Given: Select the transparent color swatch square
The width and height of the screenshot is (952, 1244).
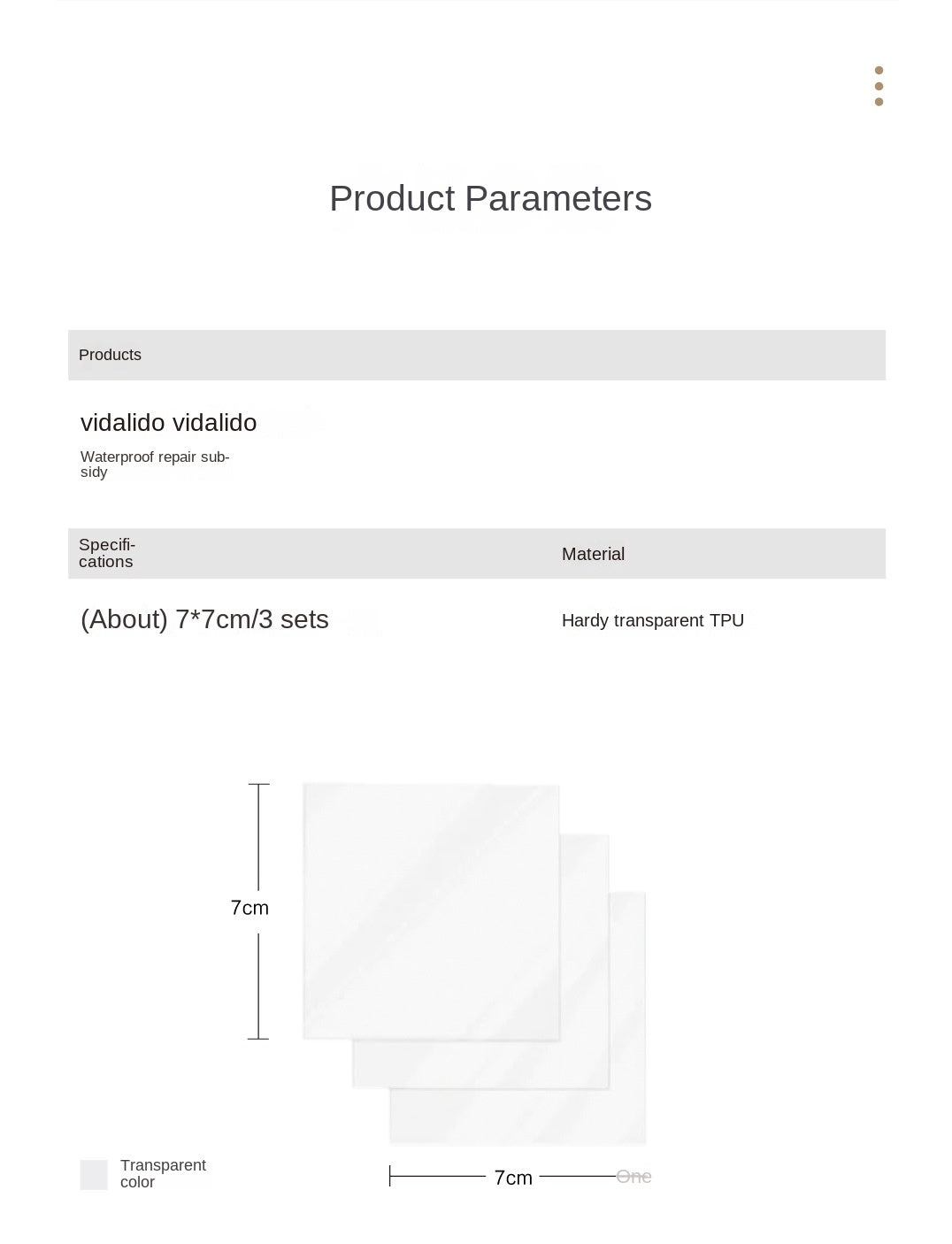Looking at the screenshot, I should point(94,1174).
